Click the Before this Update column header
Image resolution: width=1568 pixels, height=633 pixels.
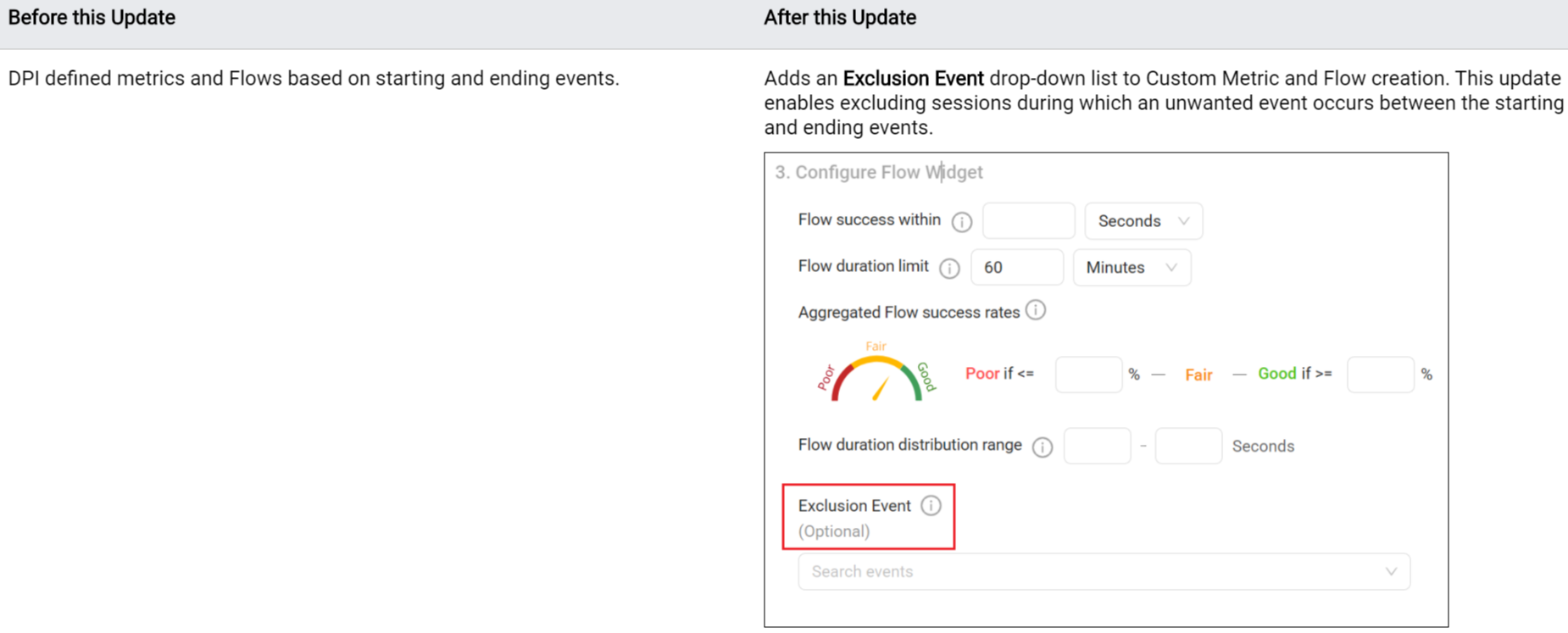[92, 18]
